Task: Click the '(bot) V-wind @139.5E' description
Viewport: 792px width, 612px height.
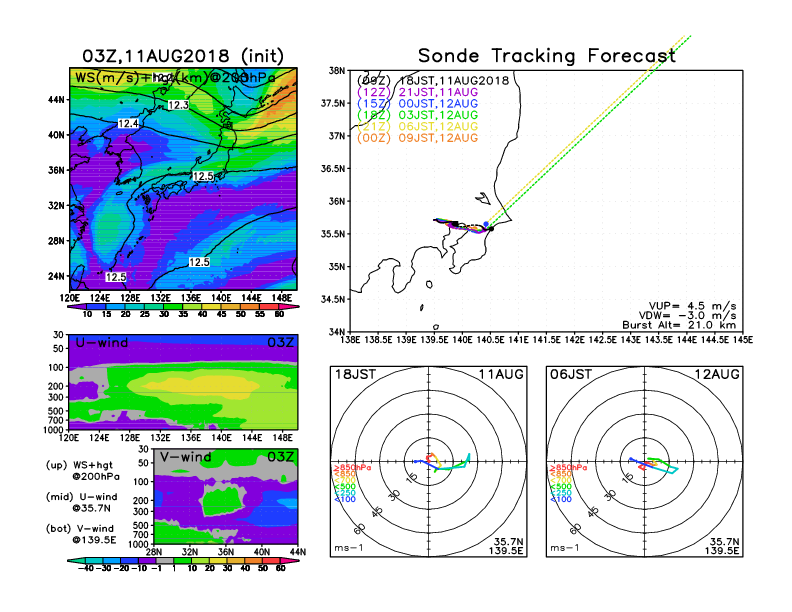Action: pyautogui.click(x=81, y=534)
